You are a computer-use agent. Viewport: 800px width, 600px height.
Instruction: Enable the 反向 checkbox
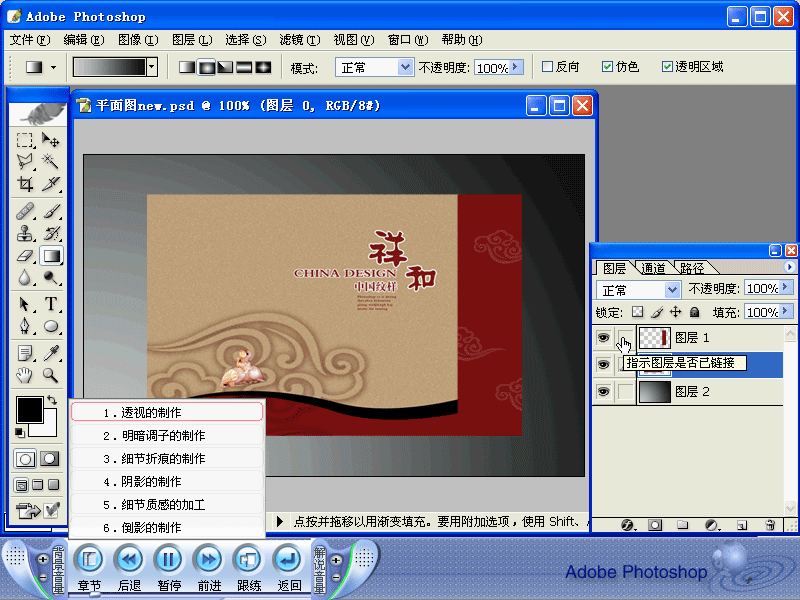click(x=547, y=66)
